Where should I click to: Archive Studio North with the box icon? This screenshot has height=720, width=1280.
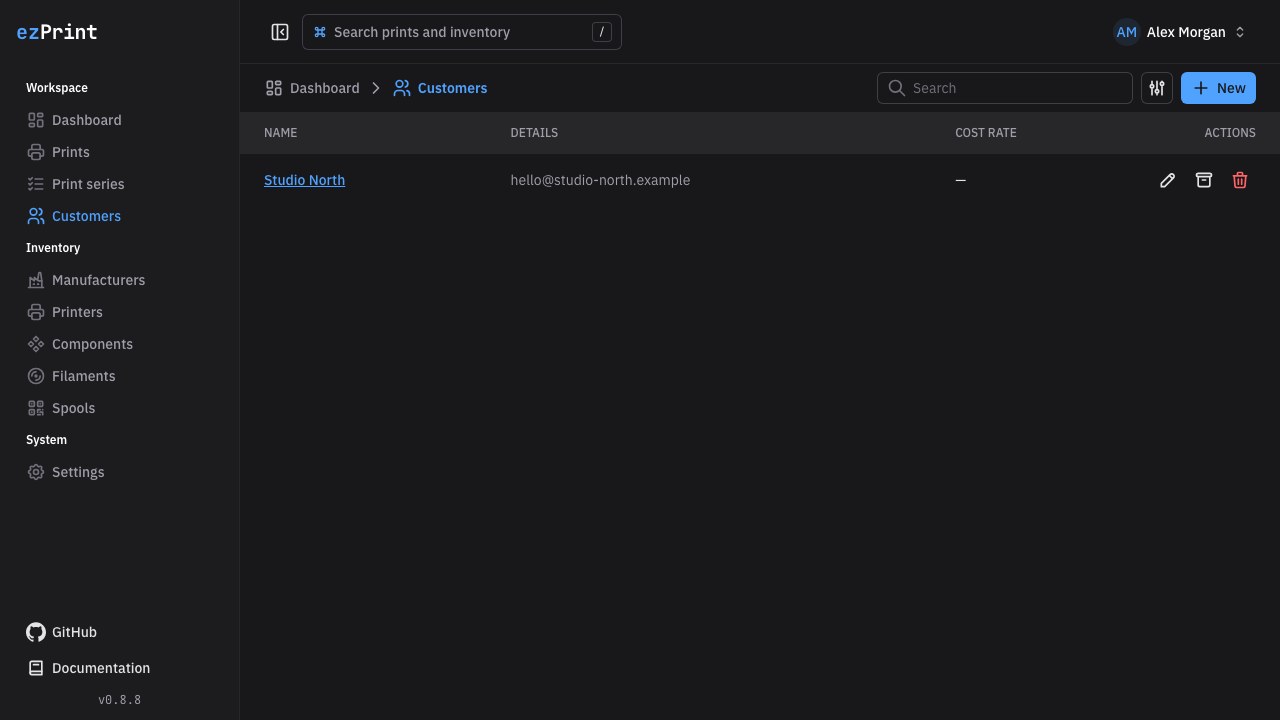point(1204,180)
